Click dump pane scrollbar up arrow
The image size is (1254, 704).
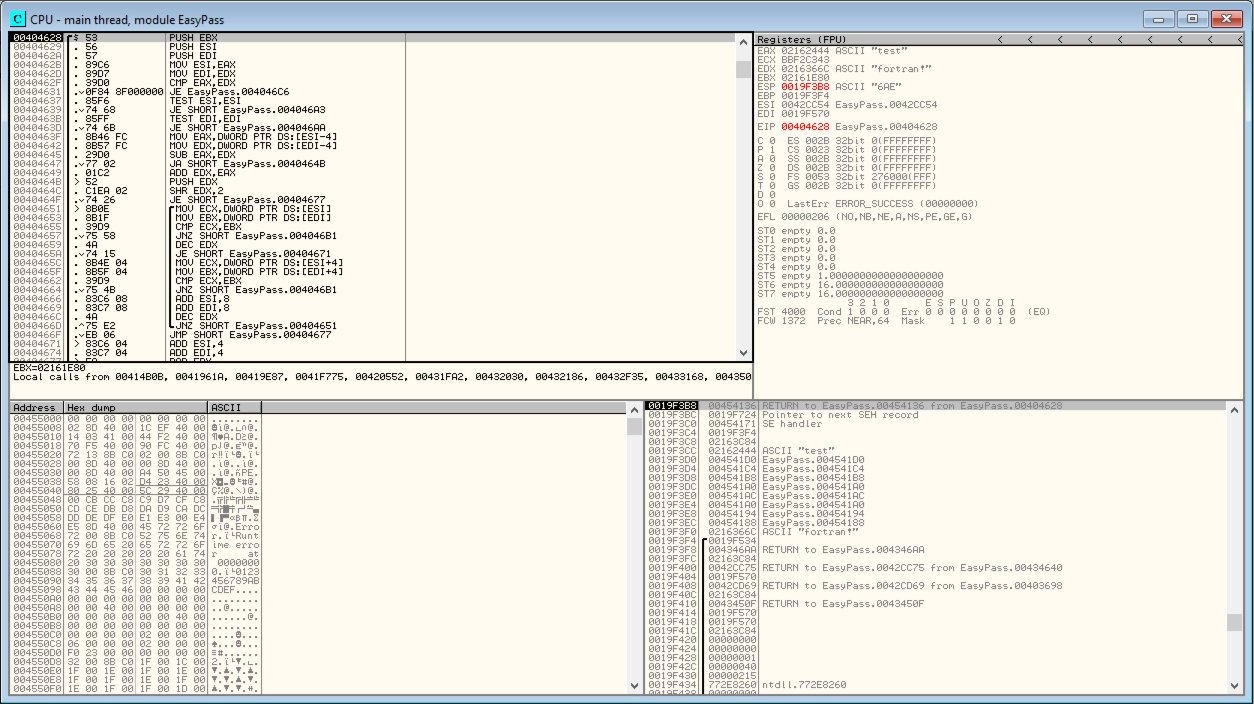tap(634, 410)
